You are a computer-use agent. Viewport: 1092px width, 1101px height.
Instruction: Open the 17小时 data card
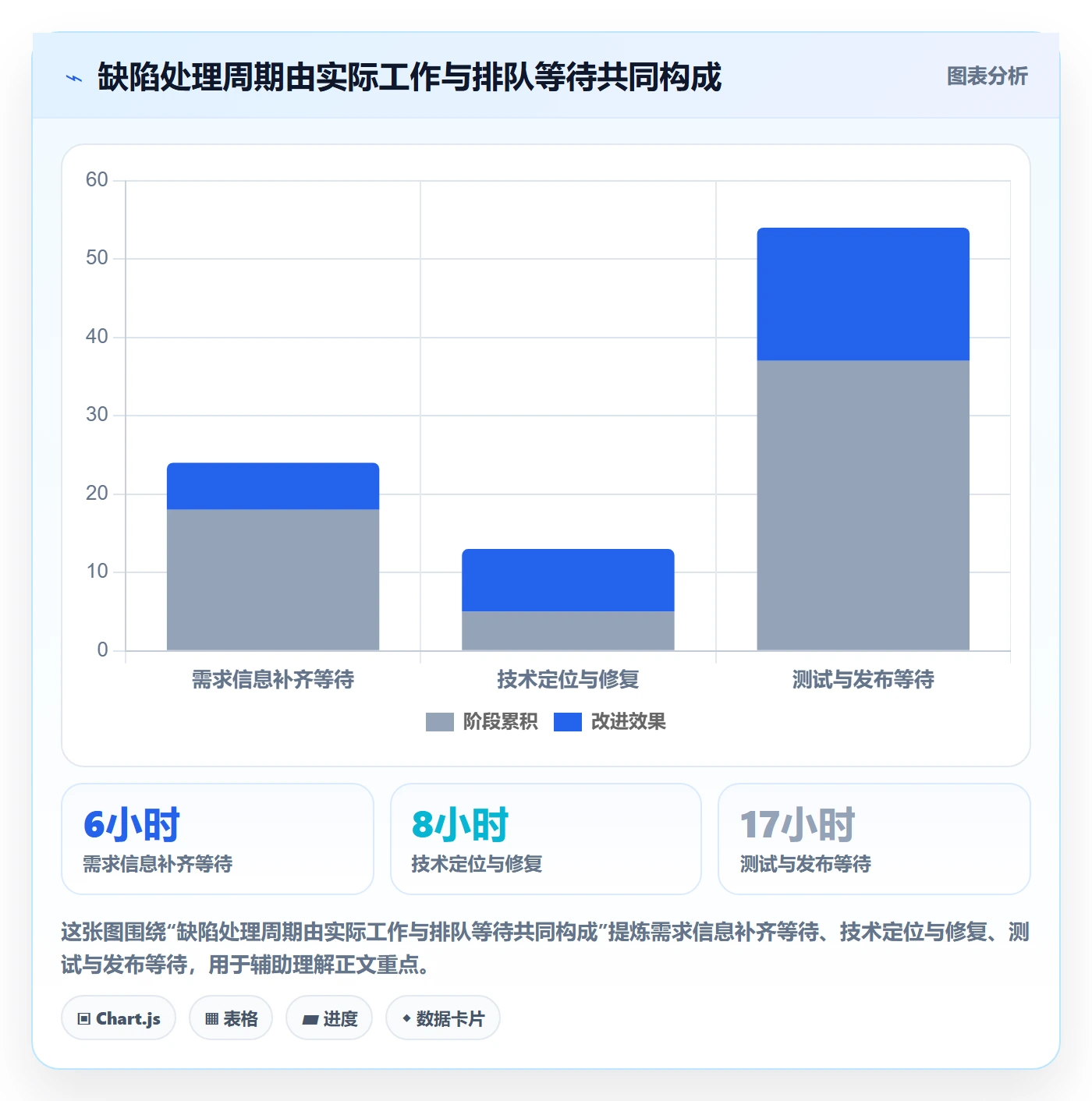874,839
